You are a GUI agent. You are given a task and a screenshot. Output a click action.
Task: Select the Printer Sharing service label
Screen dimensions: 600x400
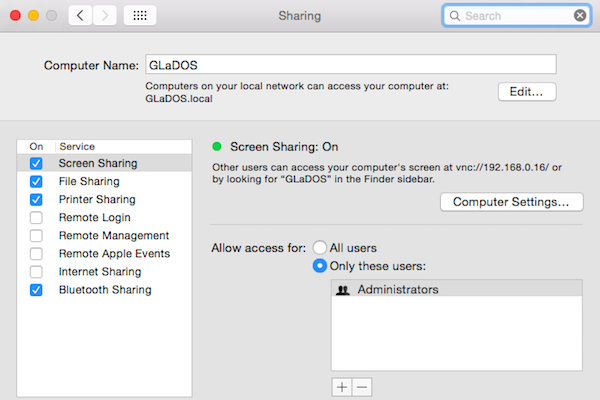97,199
